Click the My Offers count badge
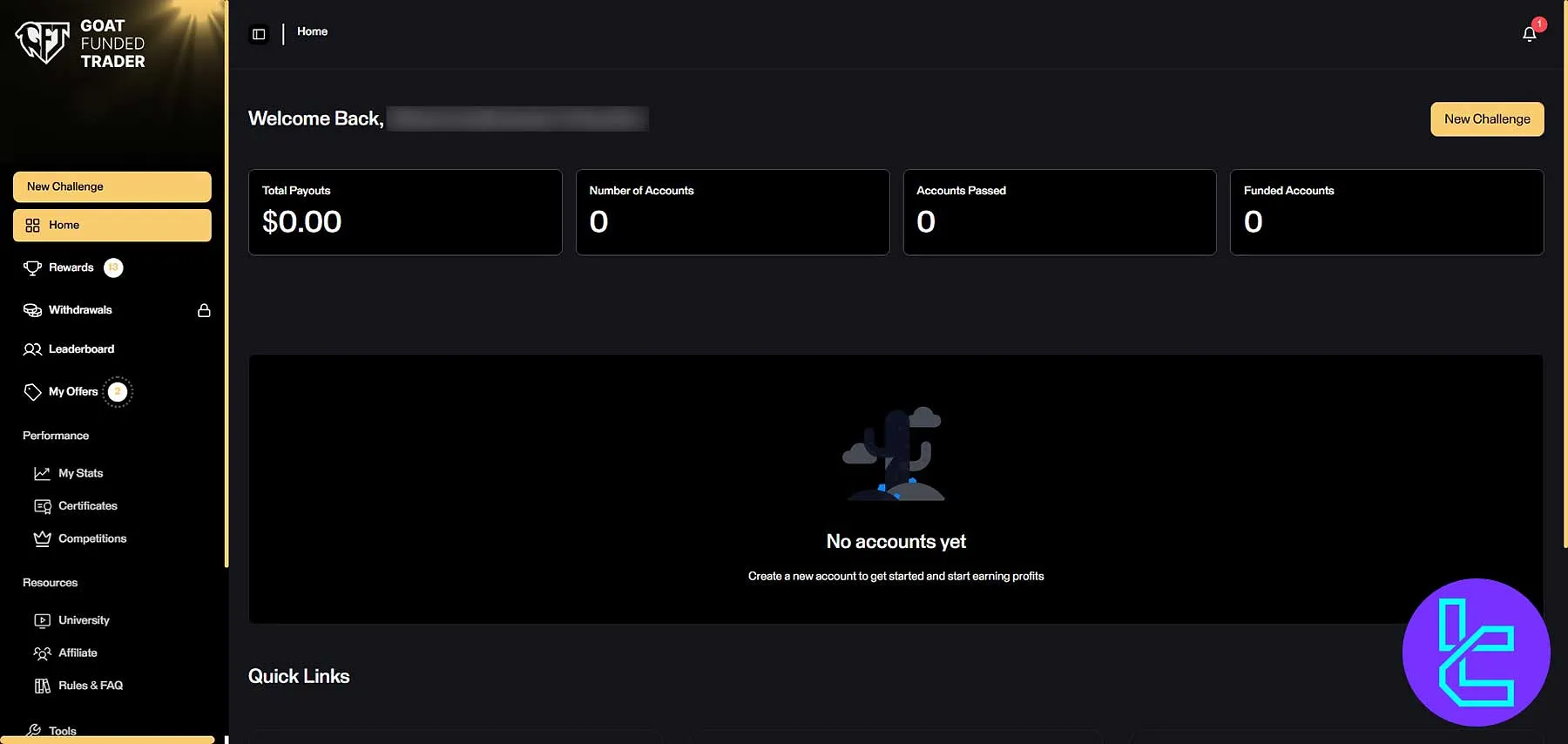This screenshot has width=1568, height=744. 118,392
